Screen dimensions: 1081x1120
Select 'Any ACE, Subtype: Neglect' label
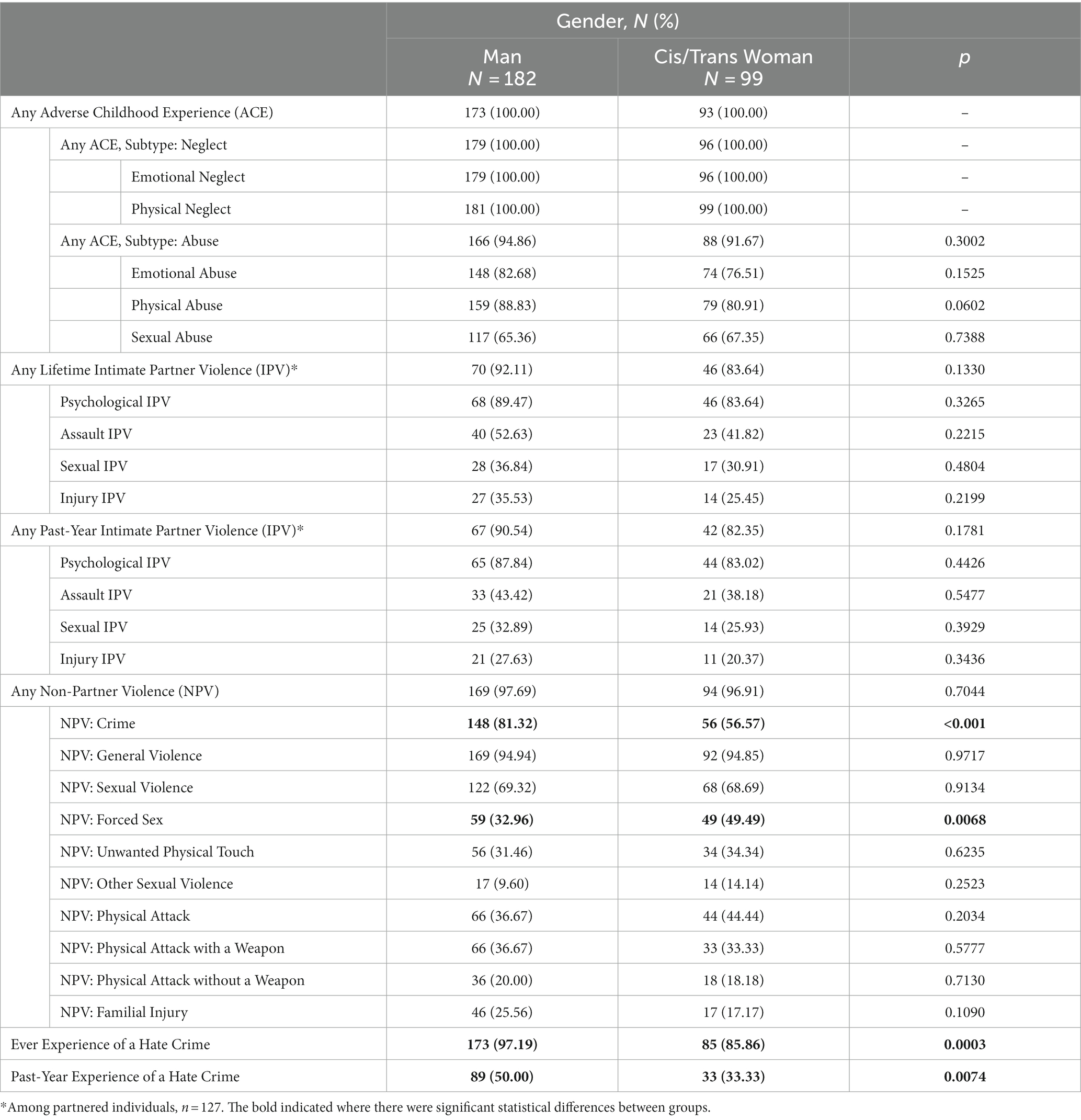point(143,144)
